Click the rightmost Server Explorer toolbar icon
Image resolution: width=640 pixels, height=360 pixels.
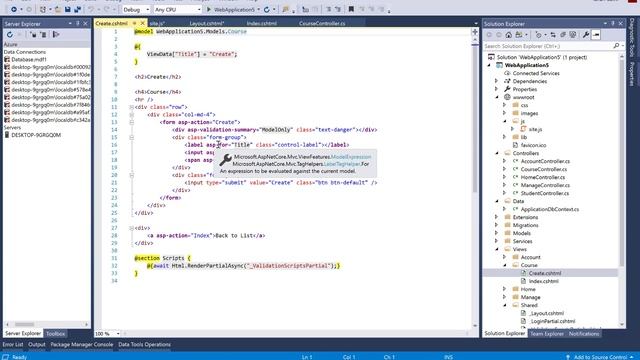point(56,35)
